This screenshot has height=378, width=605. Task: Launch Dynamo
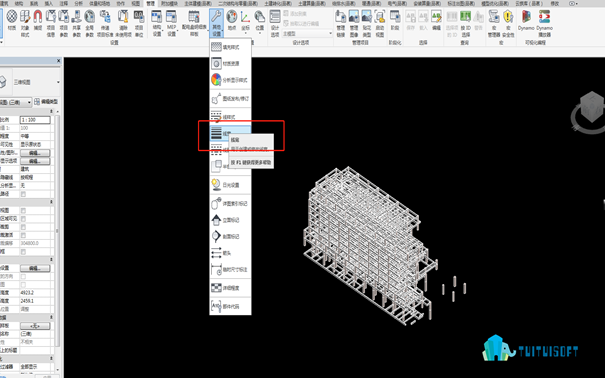526,21
